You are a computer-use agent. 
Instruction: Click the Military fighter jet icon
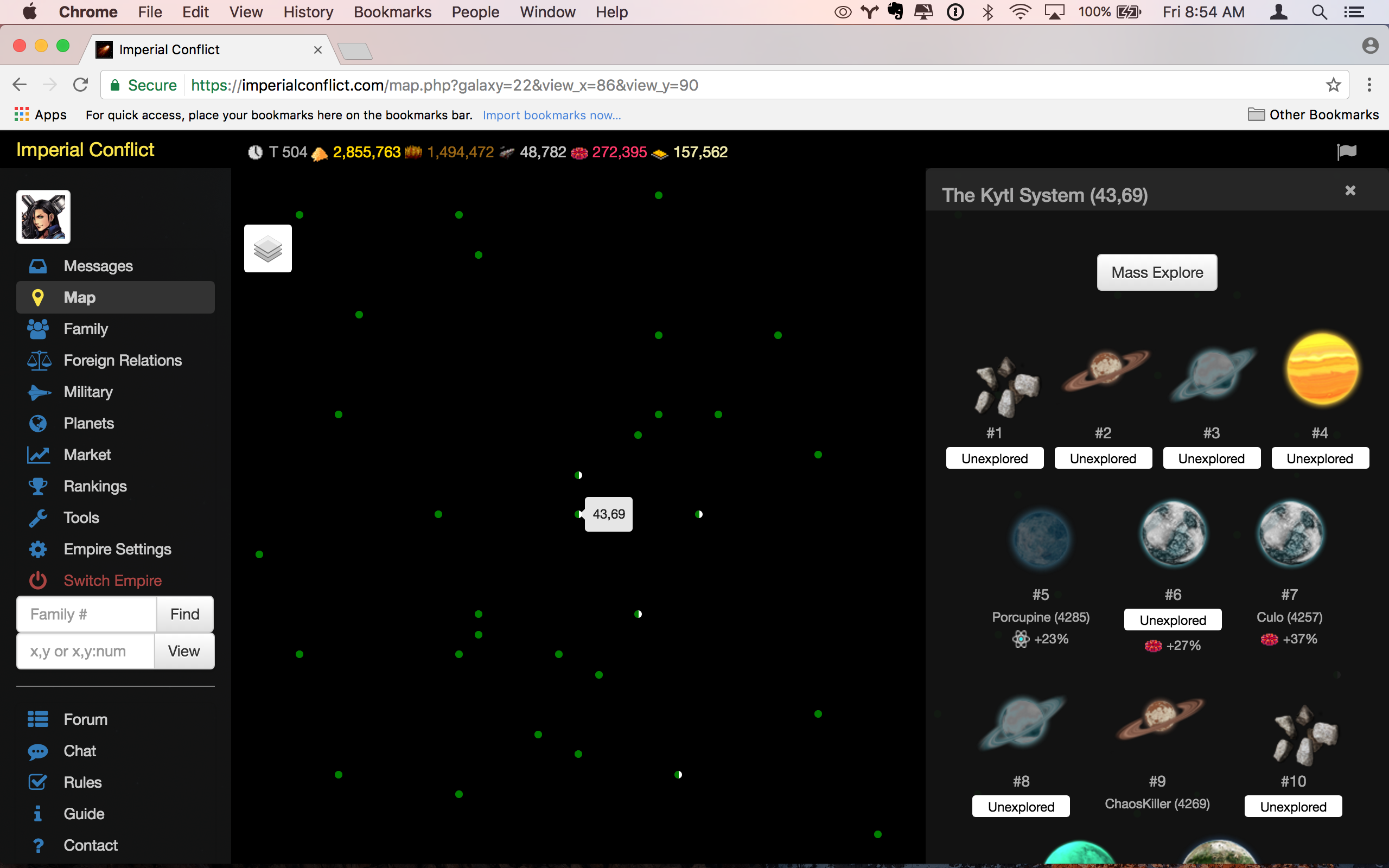39,392
